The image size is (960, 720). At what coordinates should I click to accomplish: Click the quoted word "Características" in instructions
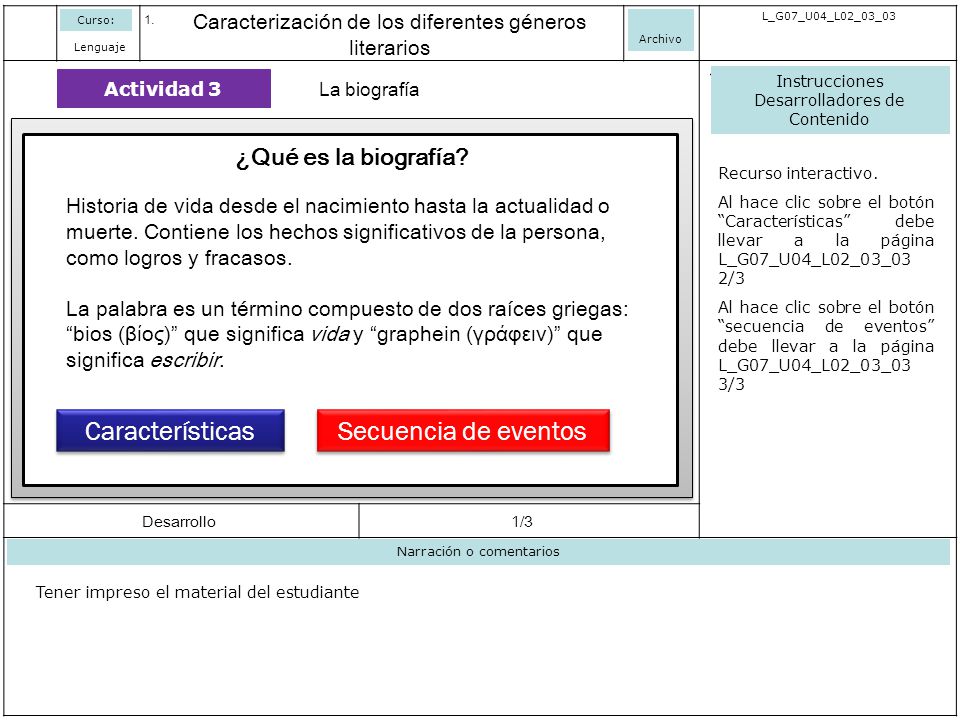784,221
